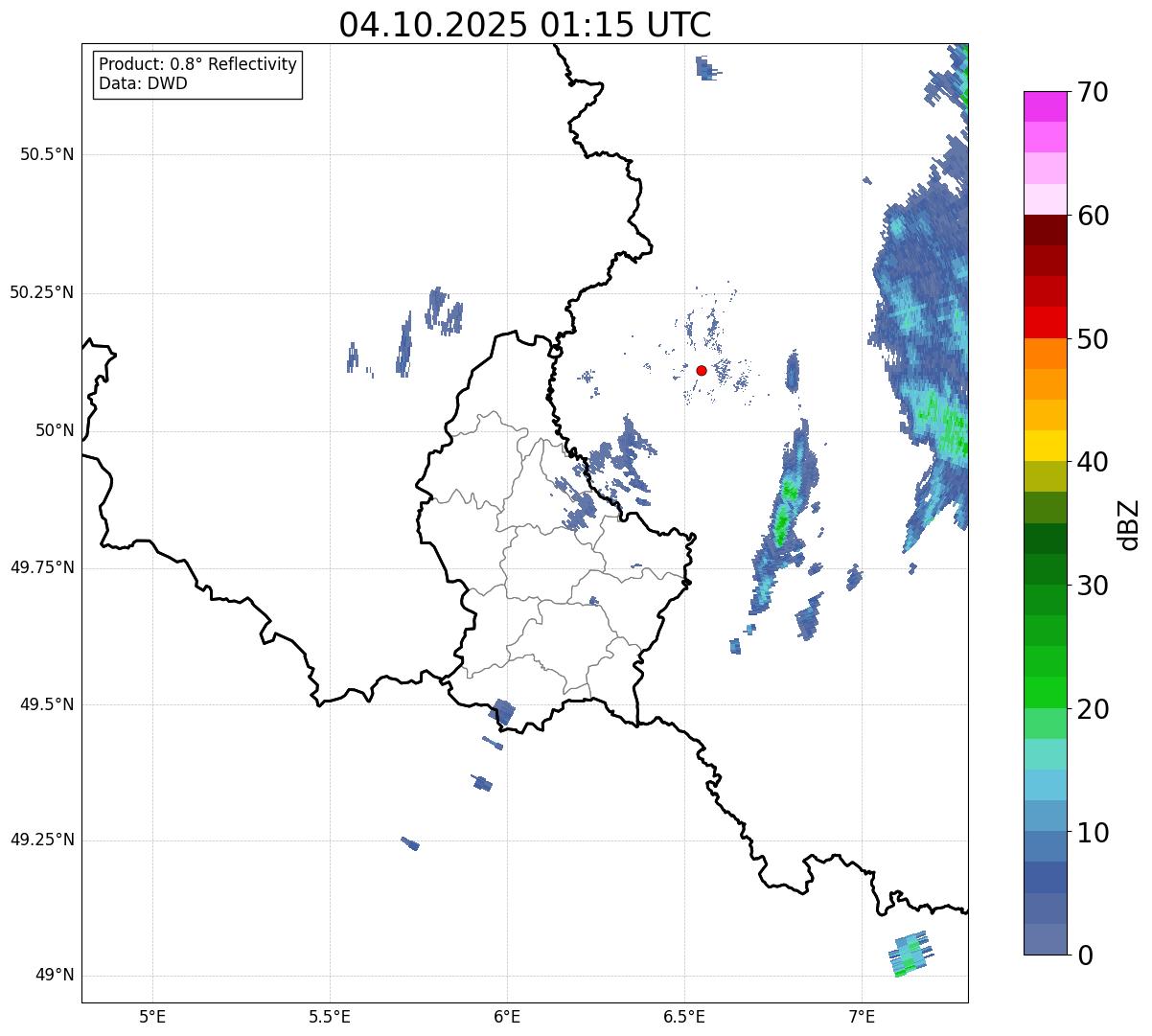
Task: Click the "50.25°N" latitude label
Action: pyautogui.click(x=42, y=292)
